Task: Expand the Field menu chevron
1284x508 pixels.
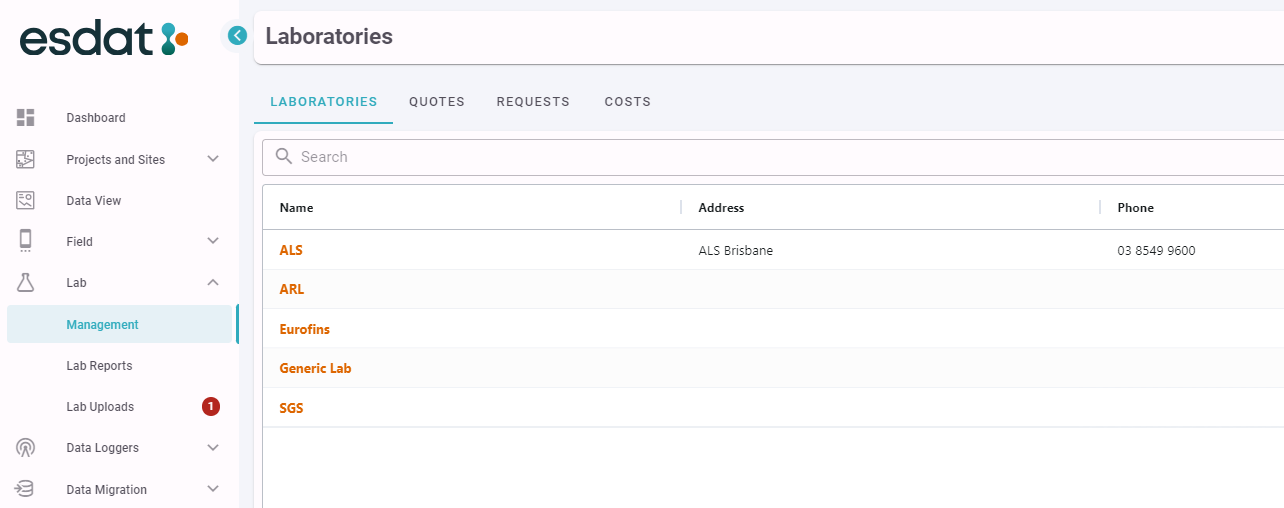Action: (213, 241)
